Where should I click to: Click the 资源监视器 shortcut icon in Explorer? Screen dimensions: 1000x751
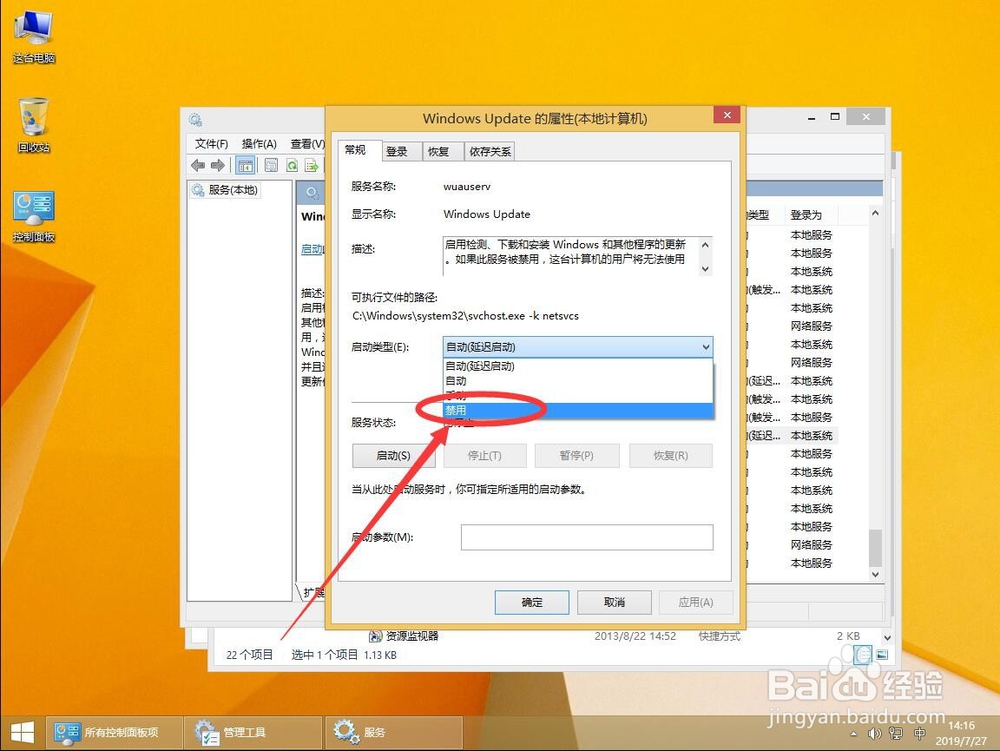point(376,636)
